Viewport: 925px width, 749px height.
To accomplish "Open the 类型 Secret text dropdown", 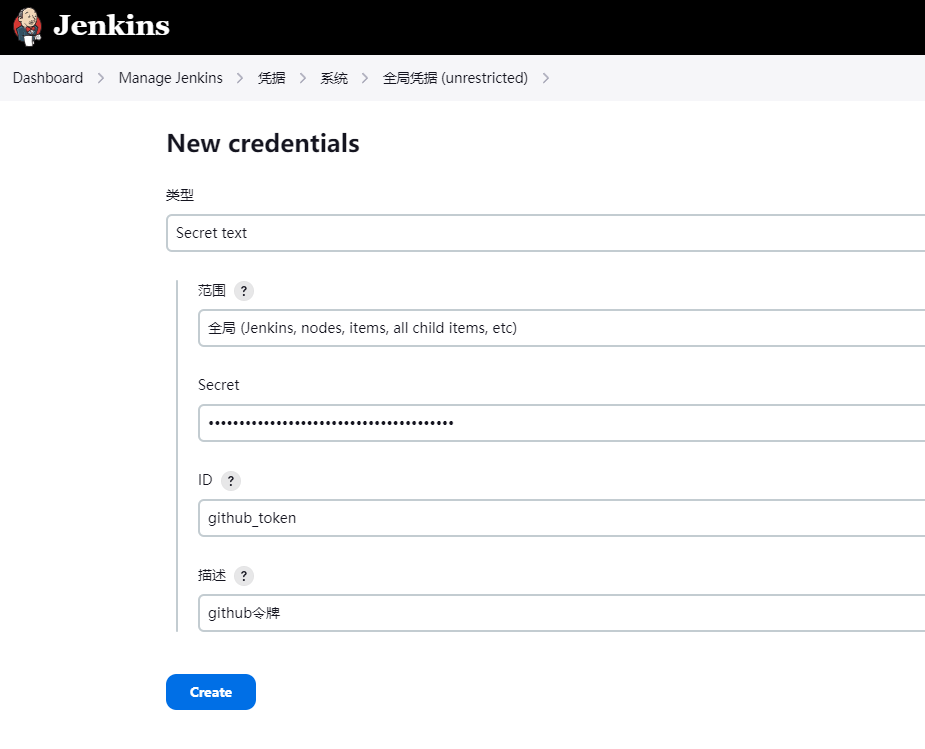I will [x=546, y=233].
